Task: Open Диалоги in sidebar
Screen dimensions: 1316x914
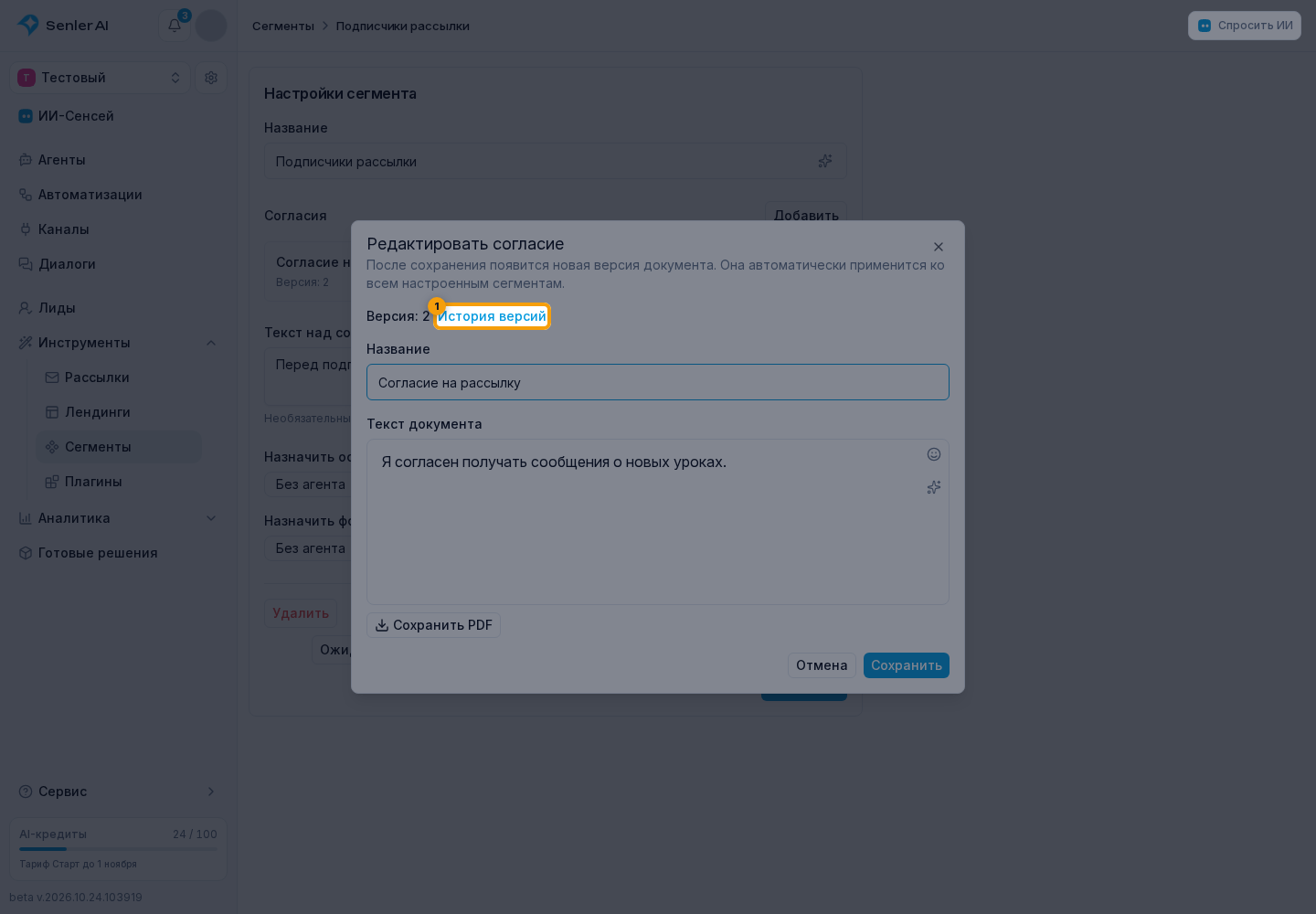Action: point(67,264)
